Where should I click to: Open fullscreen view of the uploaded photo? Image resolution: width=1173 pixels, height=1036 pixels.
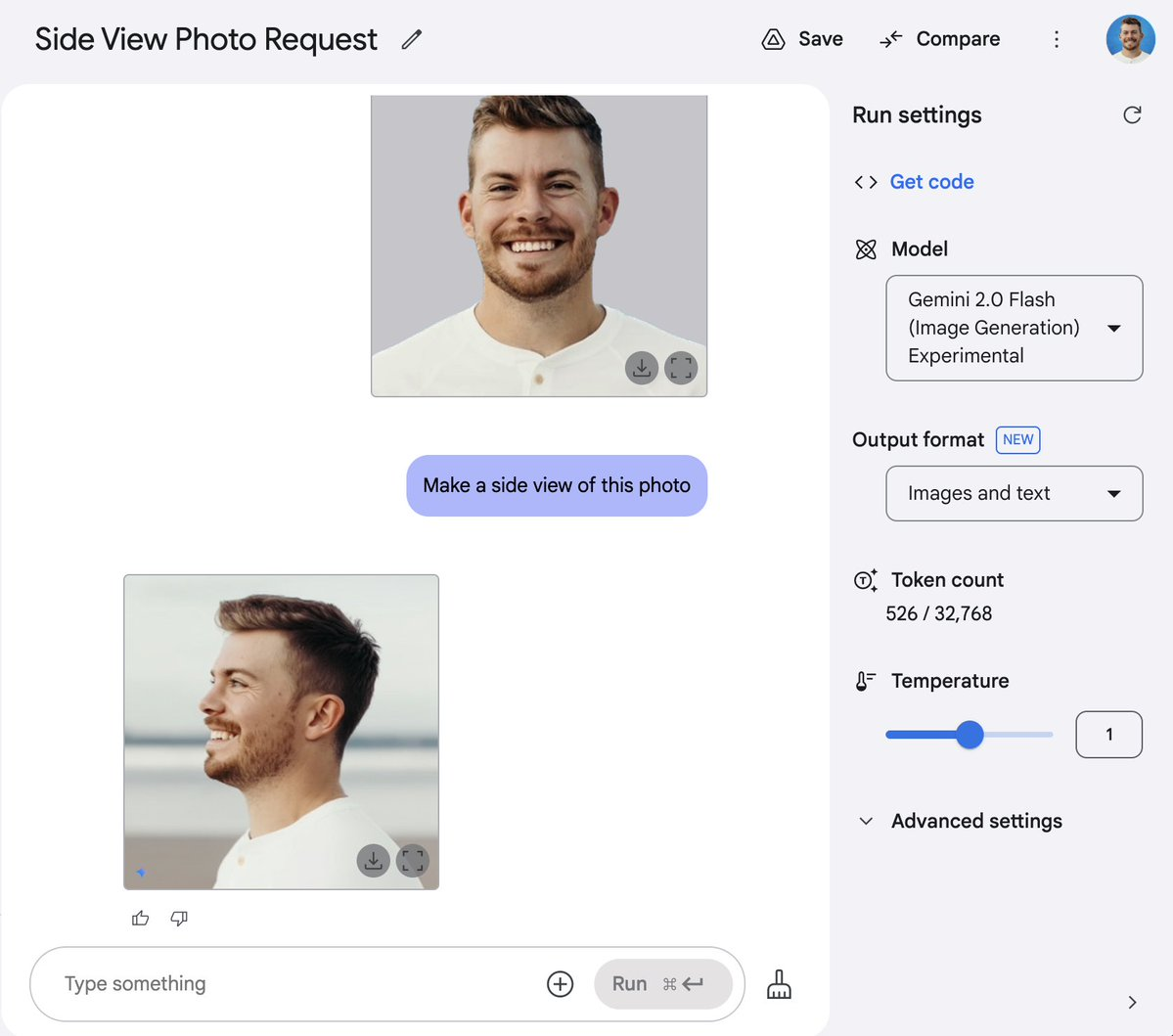tap(681, 368)
